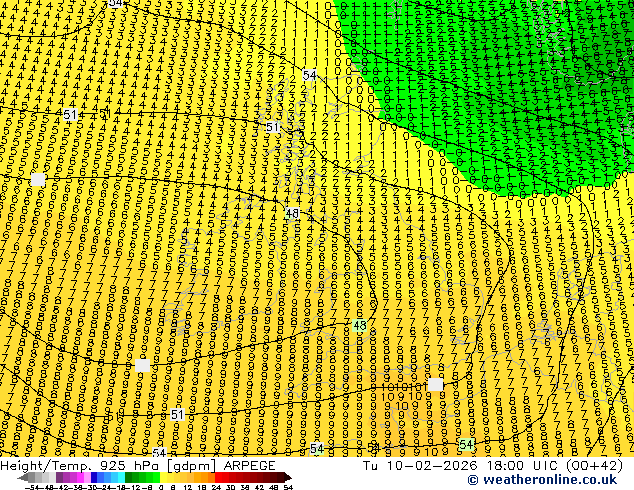Click the '-54' legend scale value
This screenshot has height=490, width=634.
pos(32,487)
